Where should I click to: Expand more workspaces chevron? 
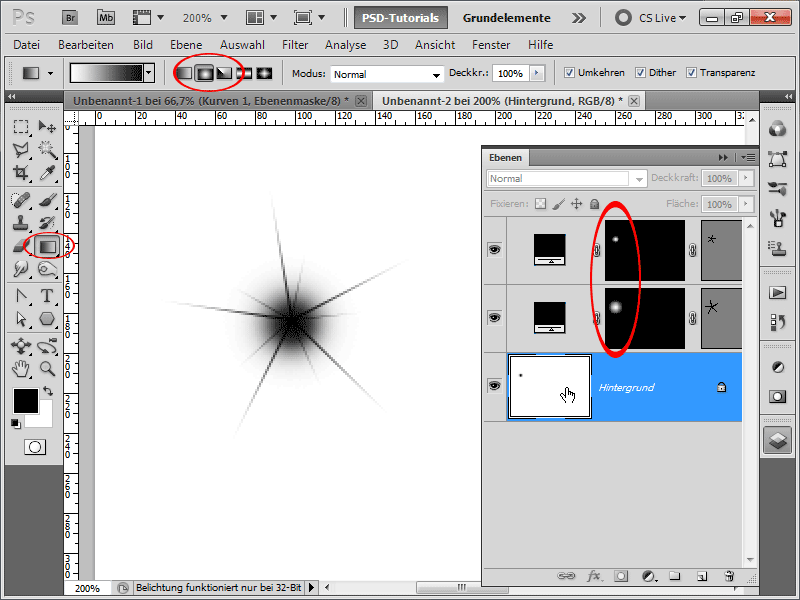point(579,18)
